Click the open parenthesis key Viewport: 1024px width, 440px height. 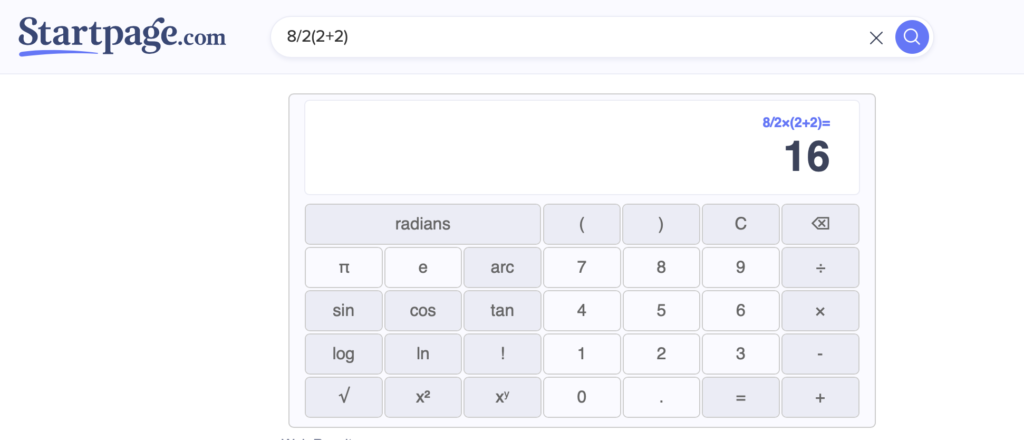(x=581, y=224)
